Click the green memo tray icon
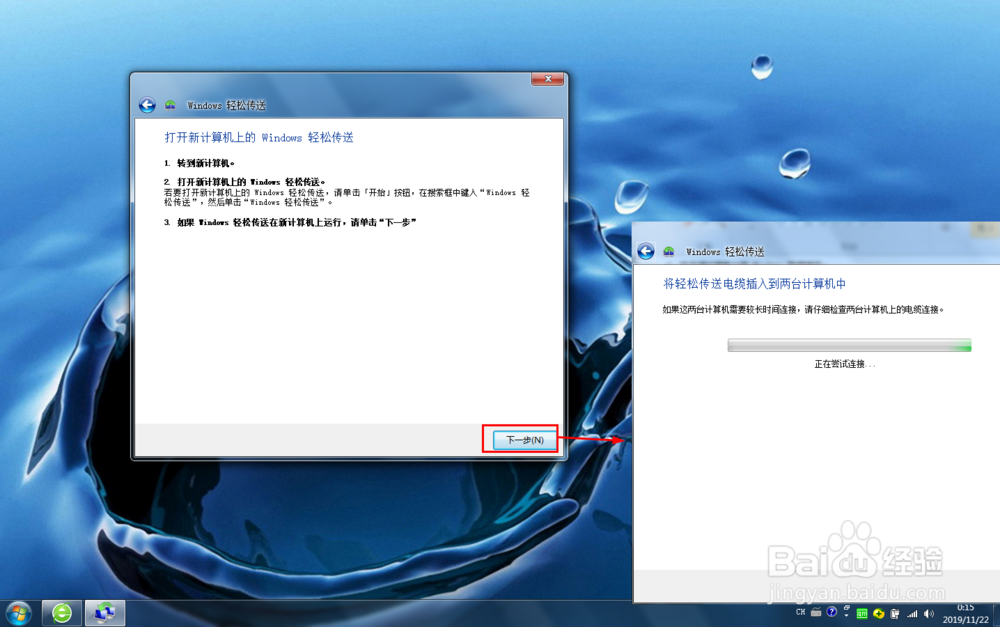Screen dimensions: 1000x627 (861, 614)
